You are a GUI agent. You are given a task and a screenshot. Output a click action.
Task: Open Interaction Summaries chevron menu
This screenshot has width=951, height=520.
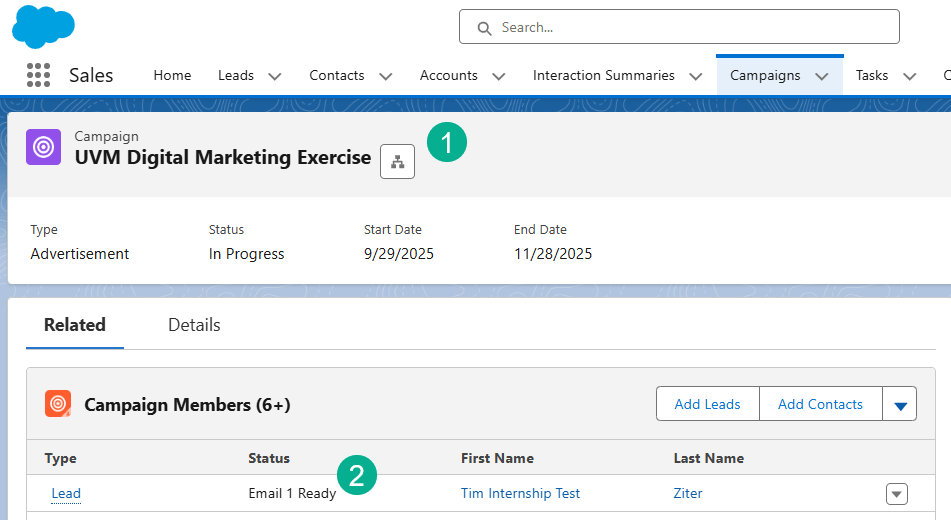(x=696, y=76)
